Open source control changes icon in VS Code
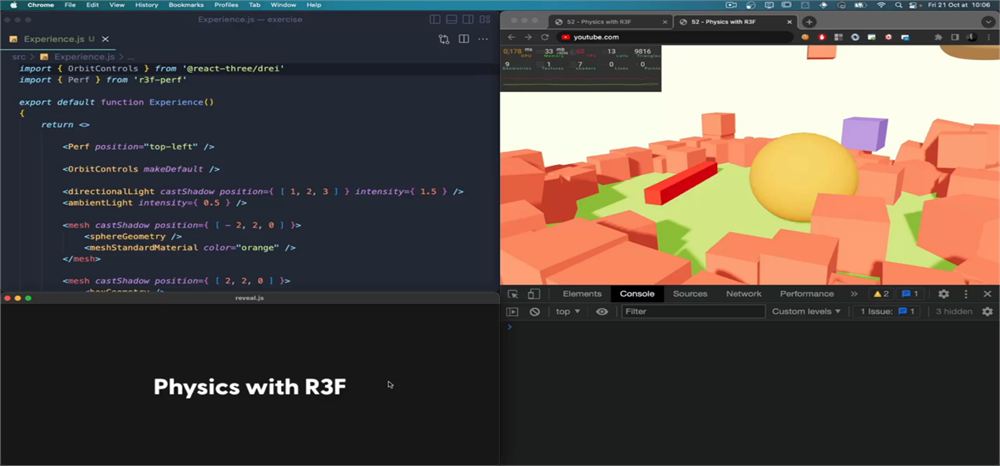1000x466 pixels. [x=444, y=40]
